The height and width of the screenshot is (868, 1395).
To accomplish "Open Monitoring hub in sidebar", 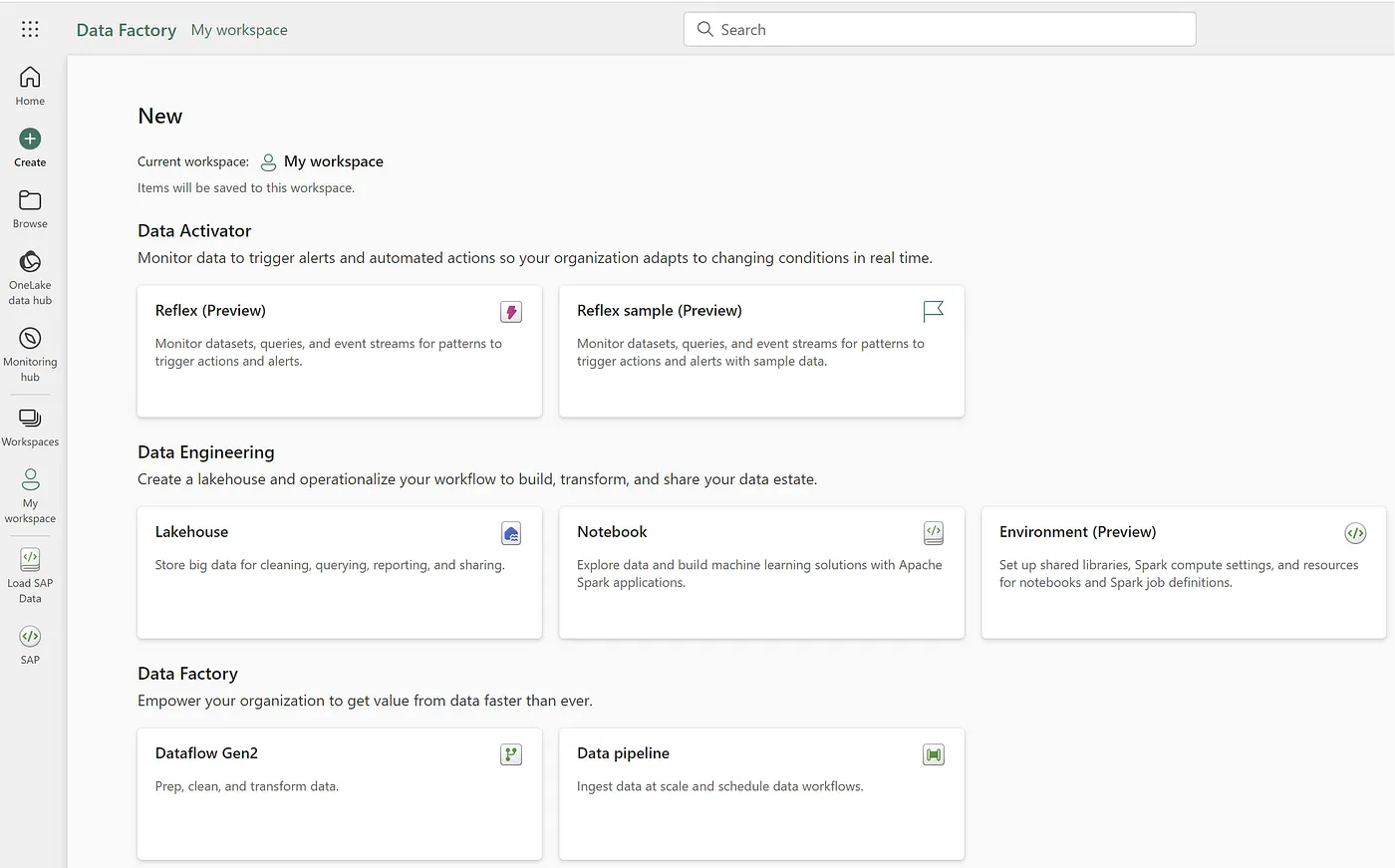I will (x=30, y=354).
